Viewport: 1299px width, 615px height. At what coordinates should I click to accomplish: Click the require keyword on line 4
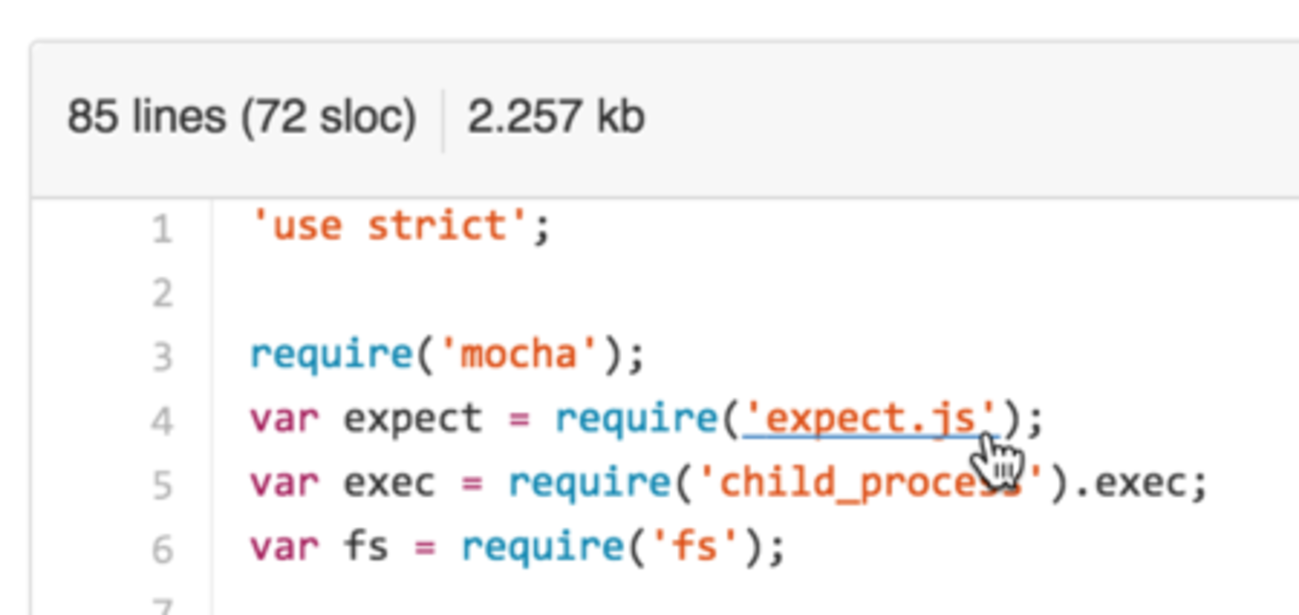point(637,420)
